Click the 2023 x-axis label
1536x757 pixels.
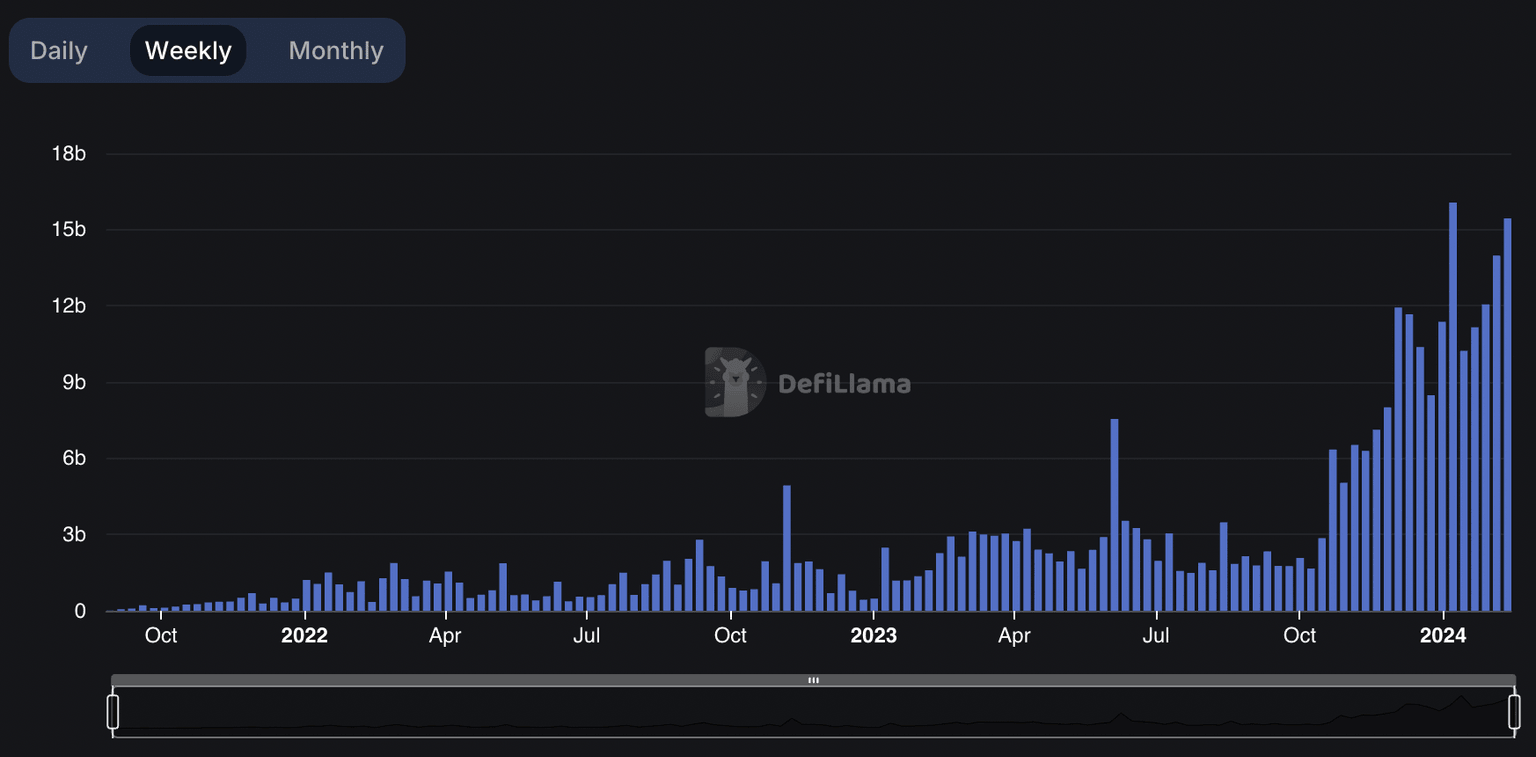click(x=873, y=636)
